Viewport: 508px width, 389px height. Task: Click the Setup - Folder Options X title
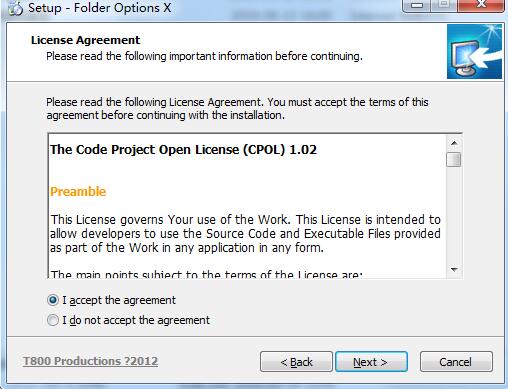click(99, 8)
